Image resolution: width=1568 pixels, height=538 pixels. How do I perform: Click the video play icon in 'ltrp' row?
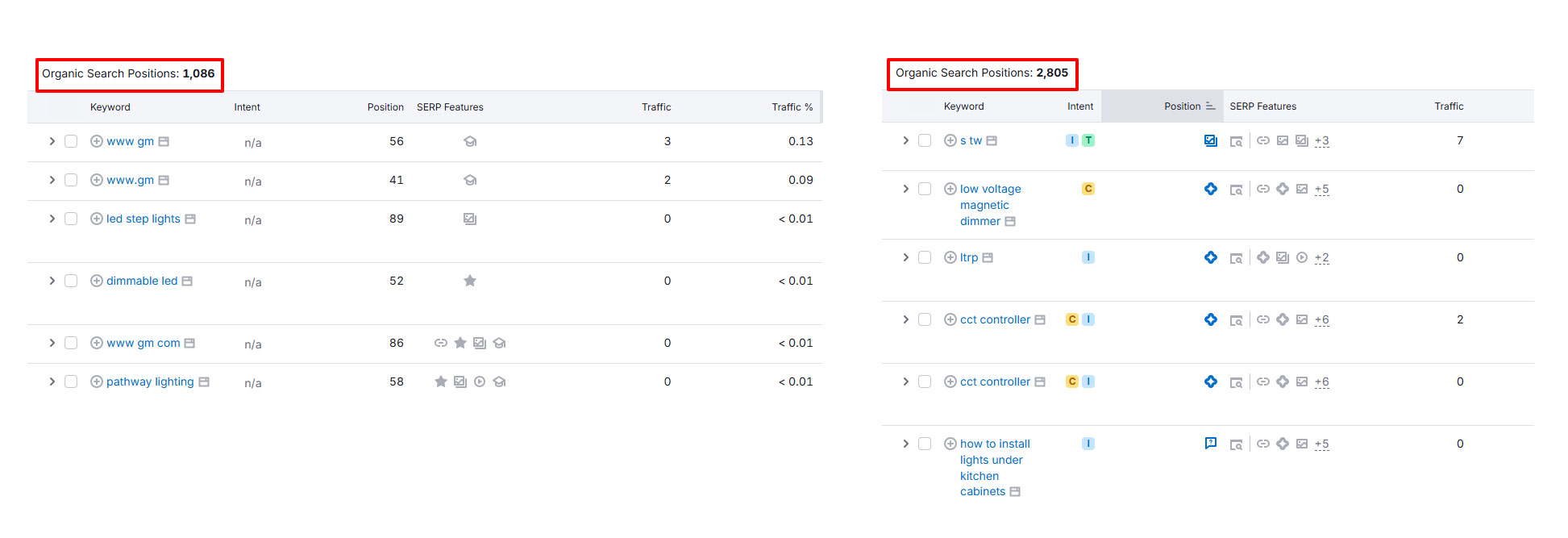[x=1302, y=257]
